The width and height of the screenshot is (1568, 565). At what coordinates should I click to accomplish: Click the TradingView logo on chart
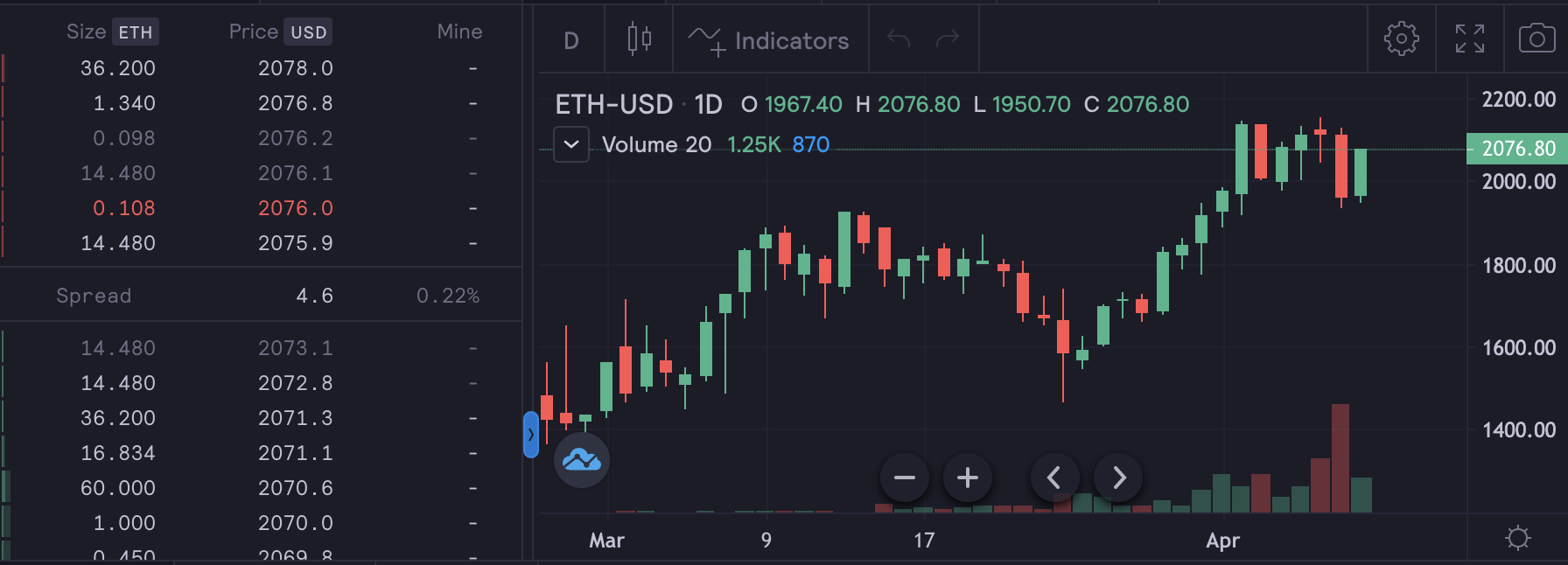(x=582, y=460)
